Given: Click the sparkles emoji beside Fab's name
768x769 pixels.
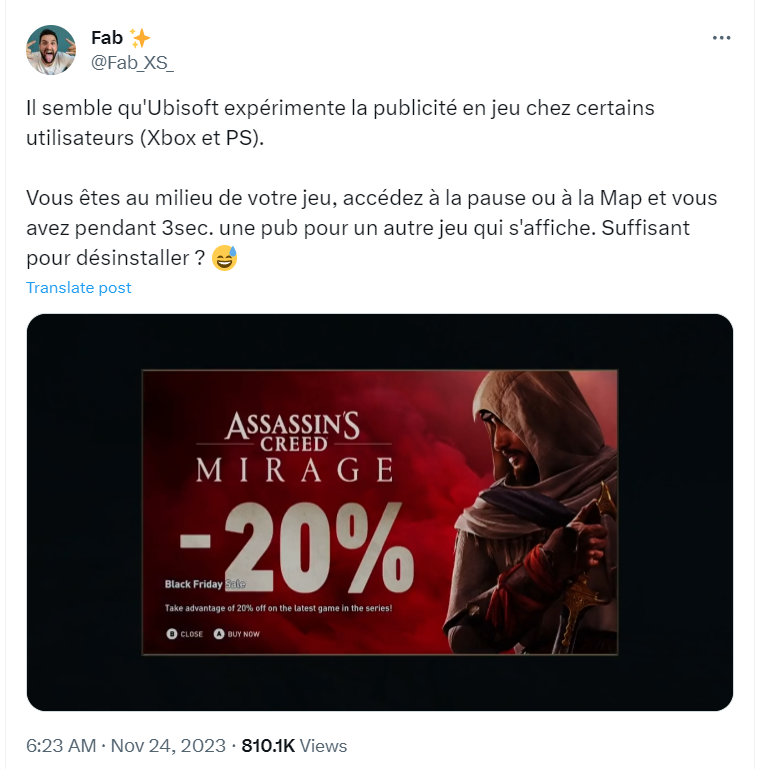Looking at the screenshot, I should click(x=140, y=38).
